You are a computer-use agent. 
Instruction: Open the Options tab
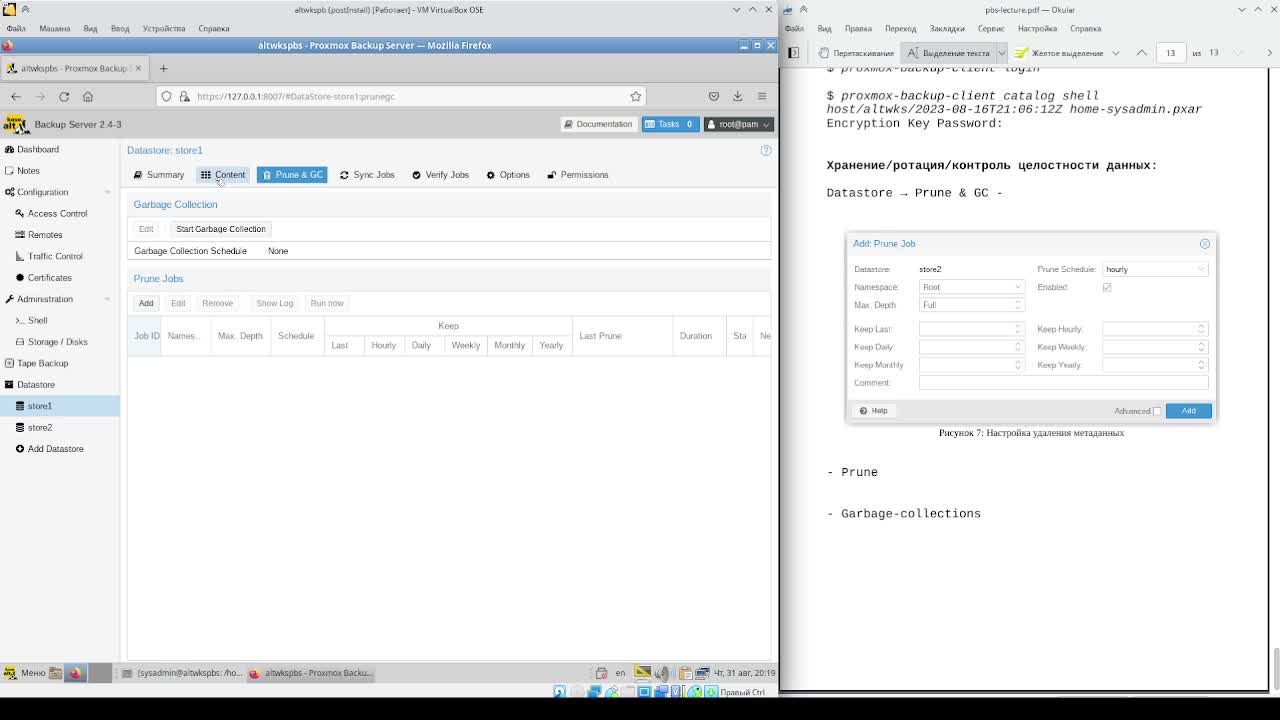tap(508, 175)
